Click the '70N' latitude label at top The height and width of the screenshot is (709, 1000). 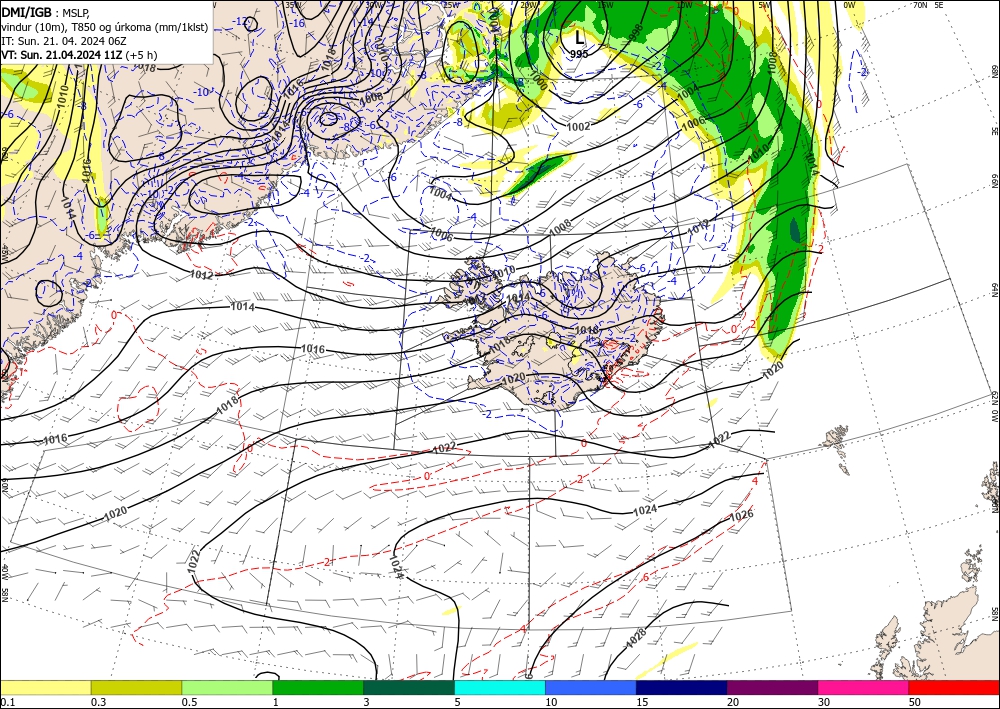(x=920, y=5)
